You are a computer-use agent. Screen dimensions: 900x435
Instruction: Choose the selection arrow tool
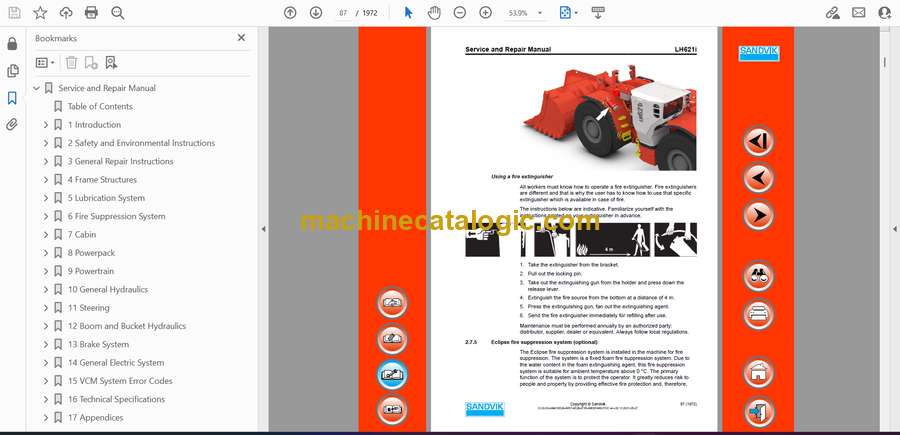(408, 13)
